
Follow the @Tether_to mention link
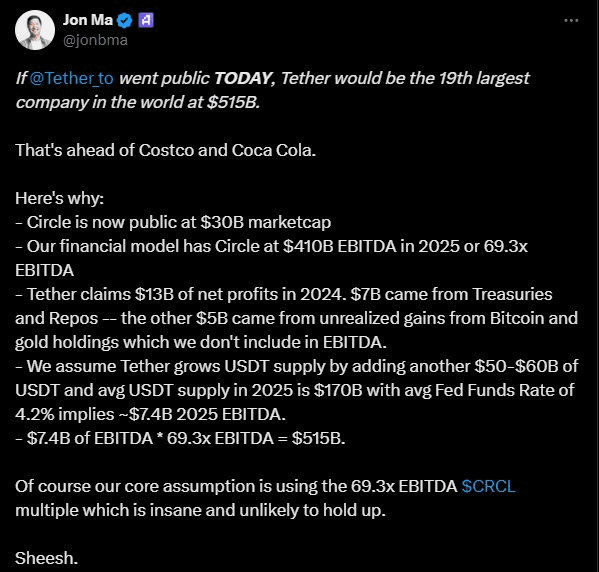[x=71, y=78]
